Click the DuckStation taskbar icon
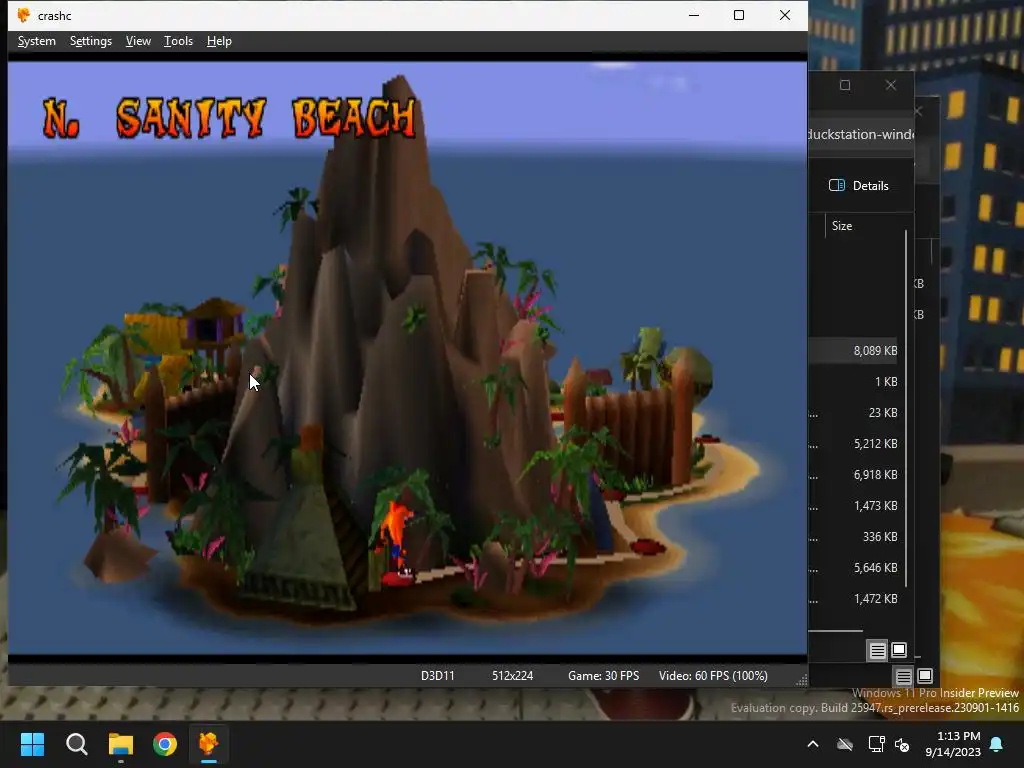Screen dimensions: 1024x768 coord(209,744)
